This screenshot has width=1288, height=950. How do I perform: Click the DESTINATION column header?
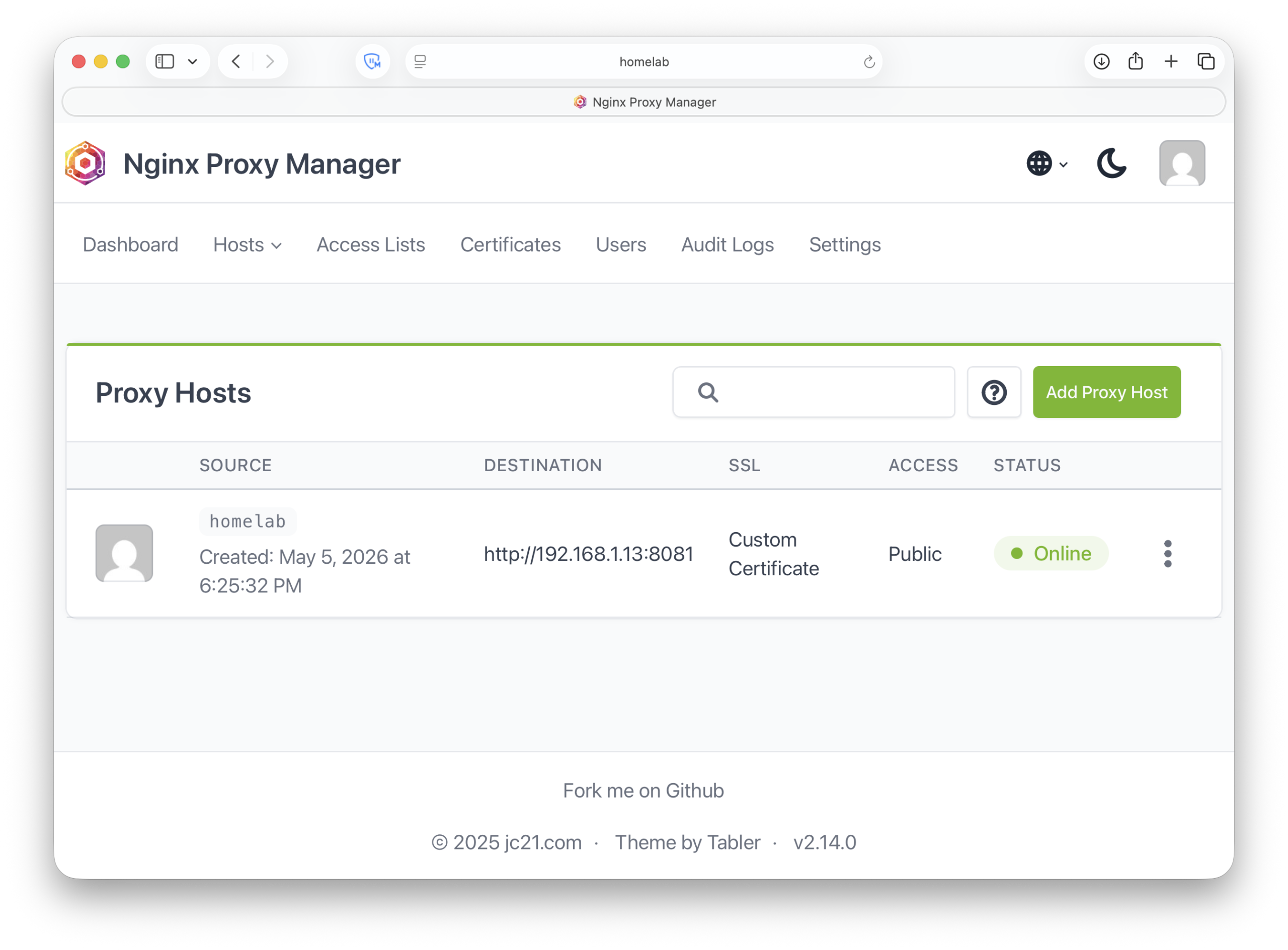543,465
